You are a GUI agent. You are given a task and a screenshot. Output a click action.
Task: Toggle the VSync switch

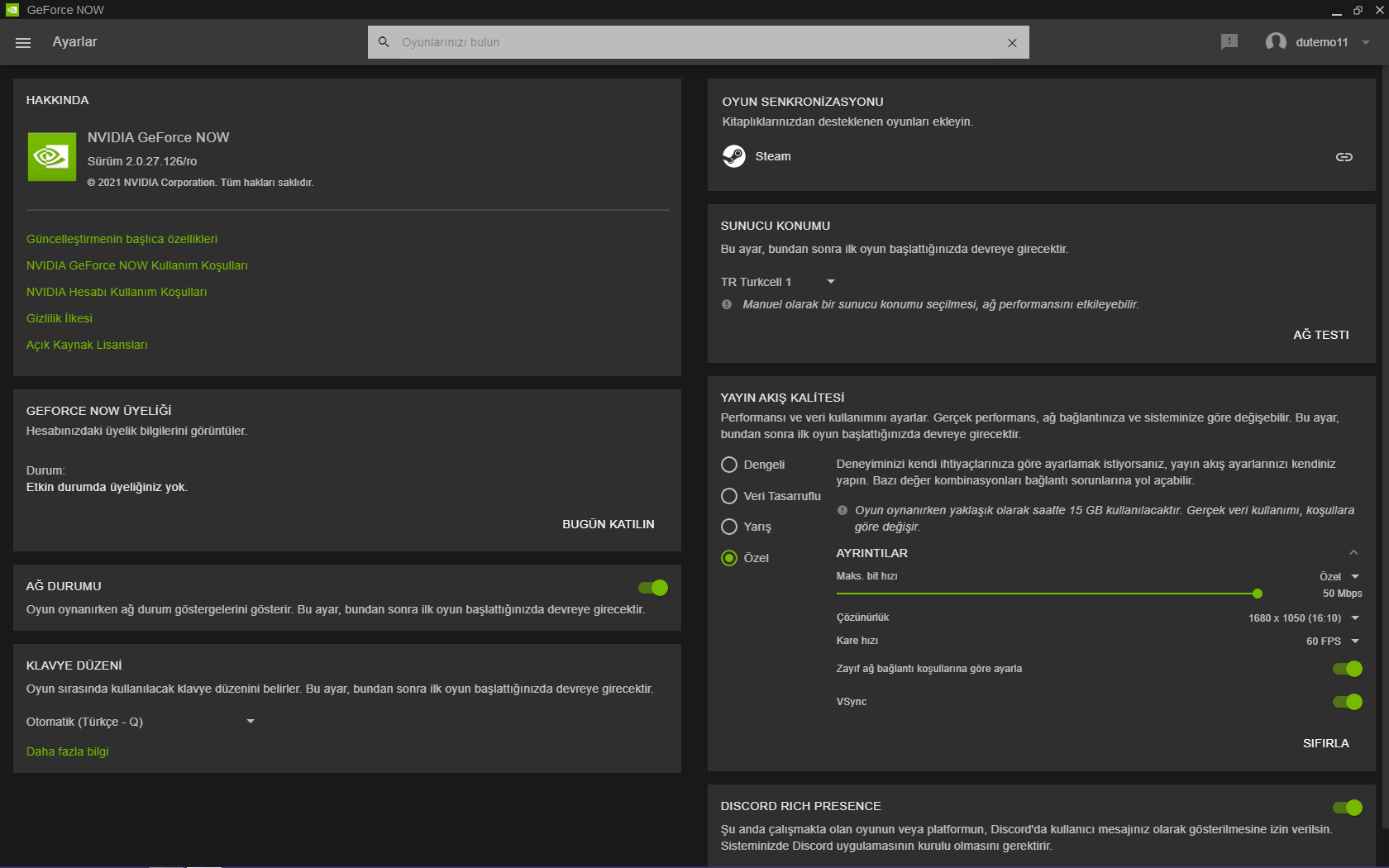pos(1348,702)
